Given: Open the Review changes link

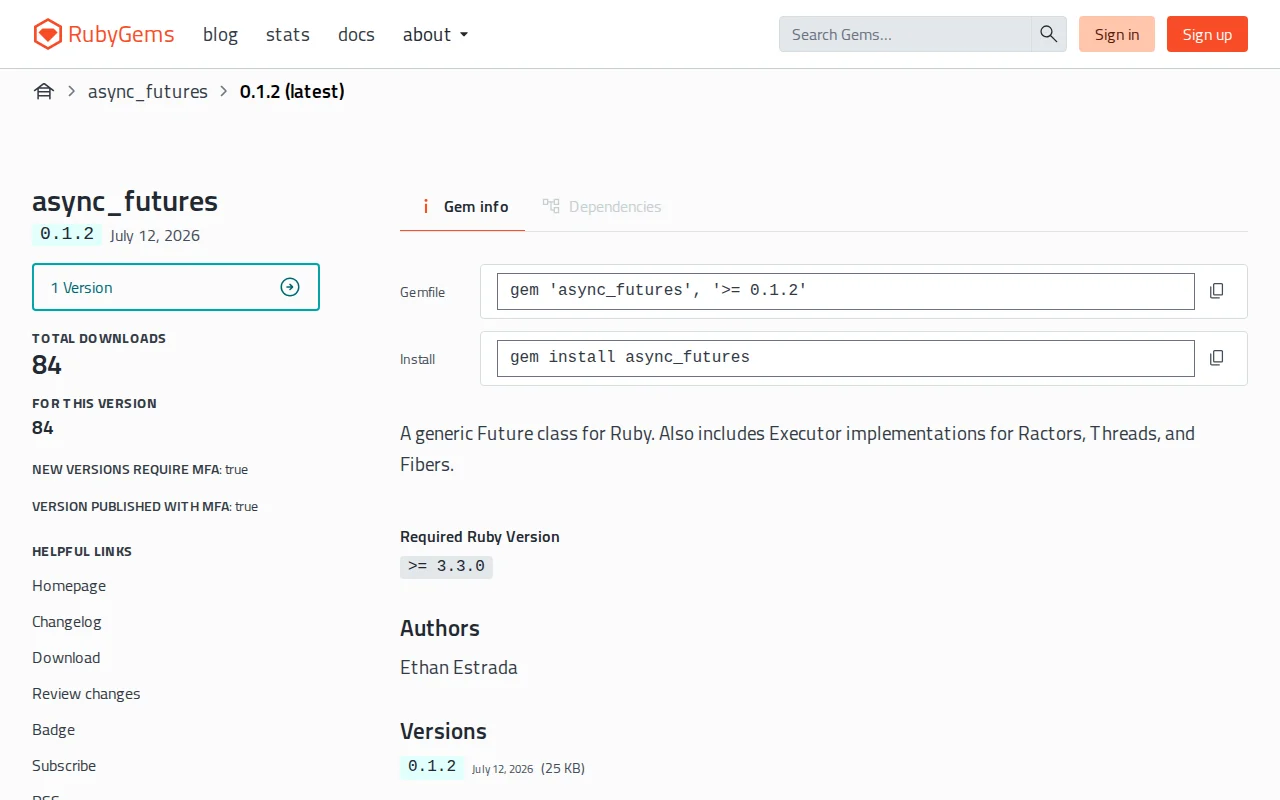Looking at the screenshot, I should [x=86, y=694].
